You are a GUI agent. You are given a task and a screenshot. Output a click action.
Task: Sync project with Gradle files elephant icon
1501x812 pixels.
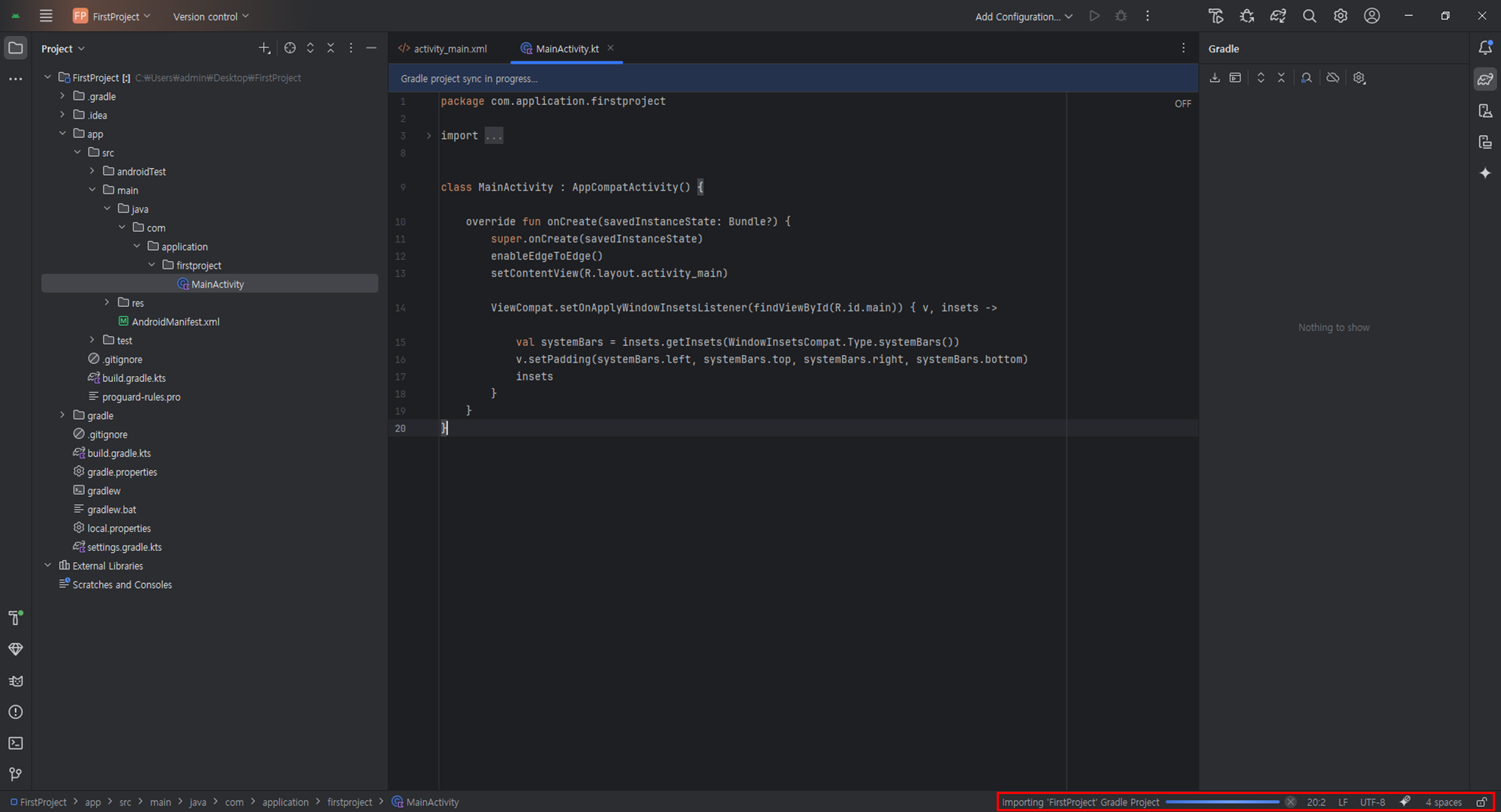click(1278, 16)
